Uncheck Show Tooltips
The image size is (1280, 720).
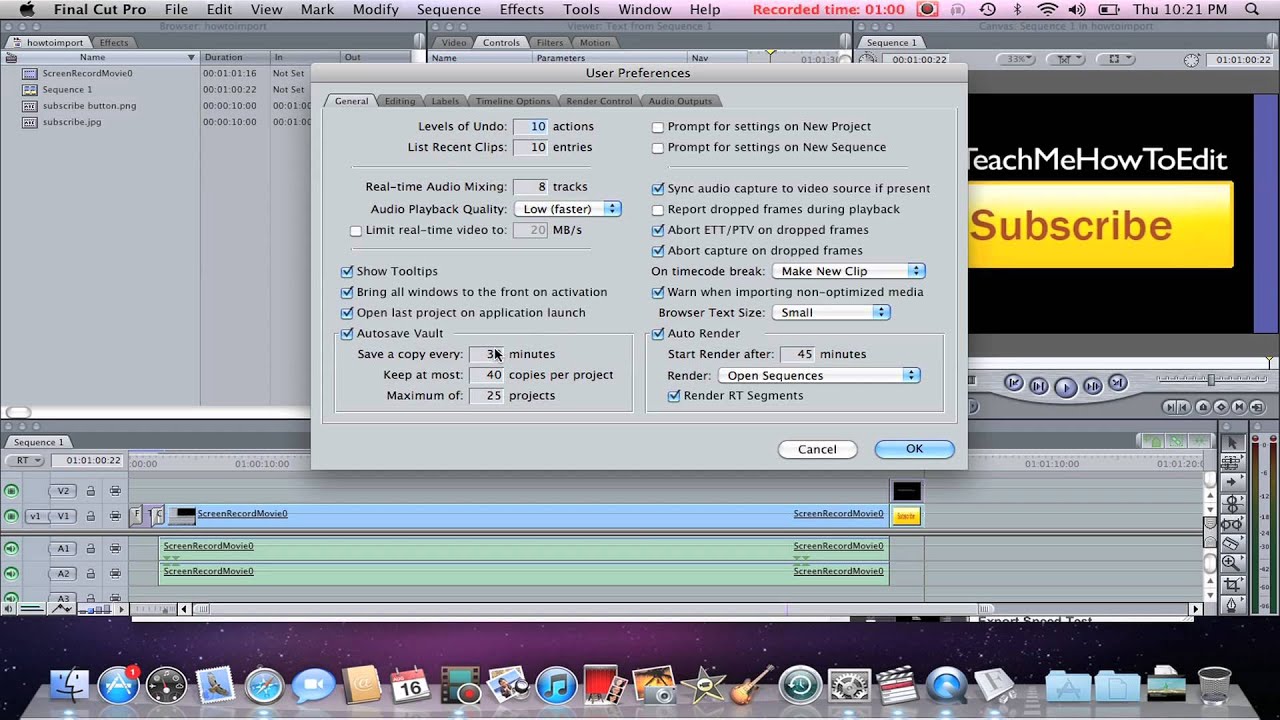pos(347,271)
